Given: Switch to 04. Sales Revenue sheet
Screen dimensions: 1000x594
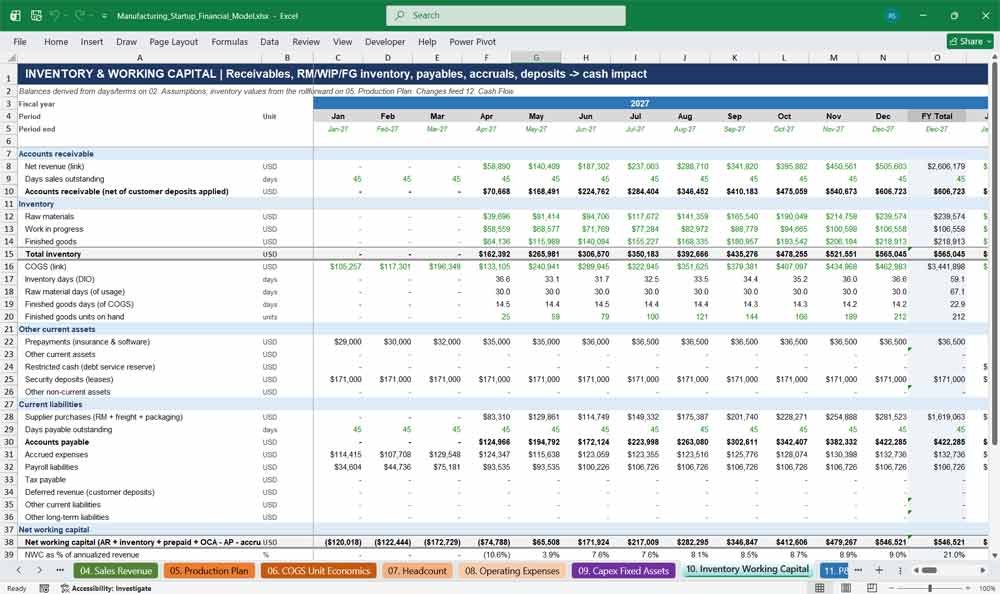Looking at the screenshot, I should [x=115, y=570].
